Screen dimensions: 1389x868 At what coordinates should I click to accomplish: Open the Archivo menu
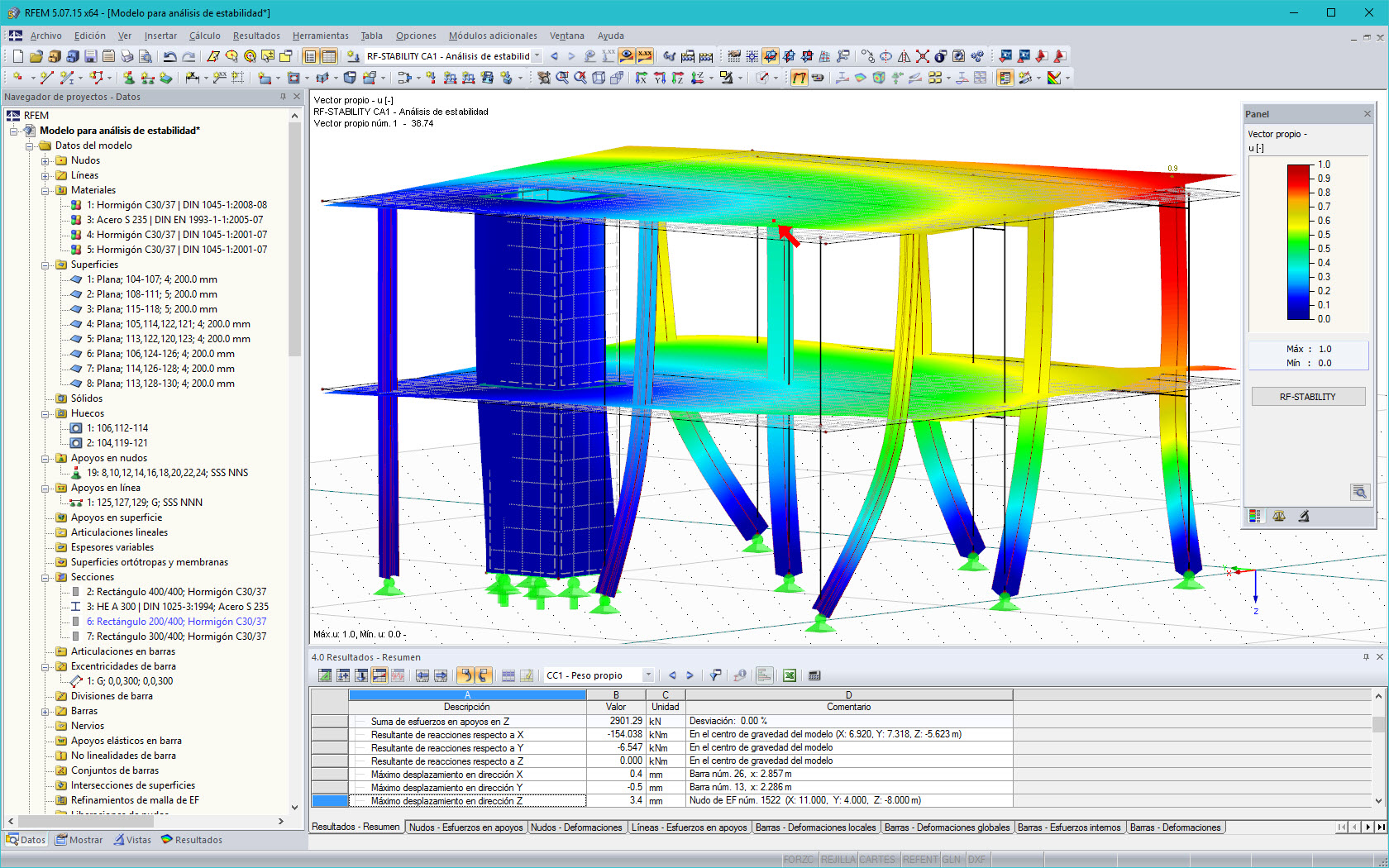click(46, 36)
